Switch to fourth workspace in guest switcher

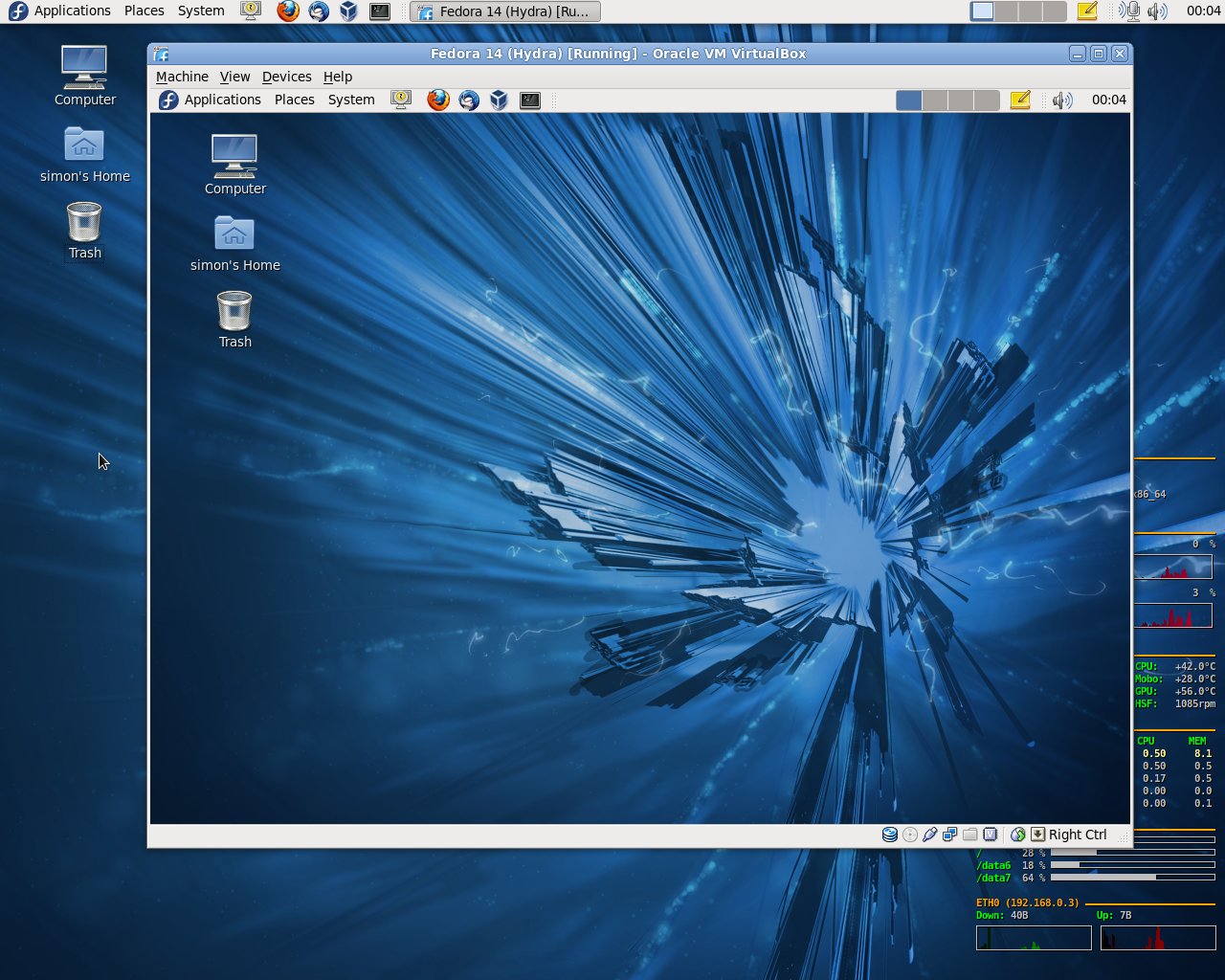coord(987,100)
